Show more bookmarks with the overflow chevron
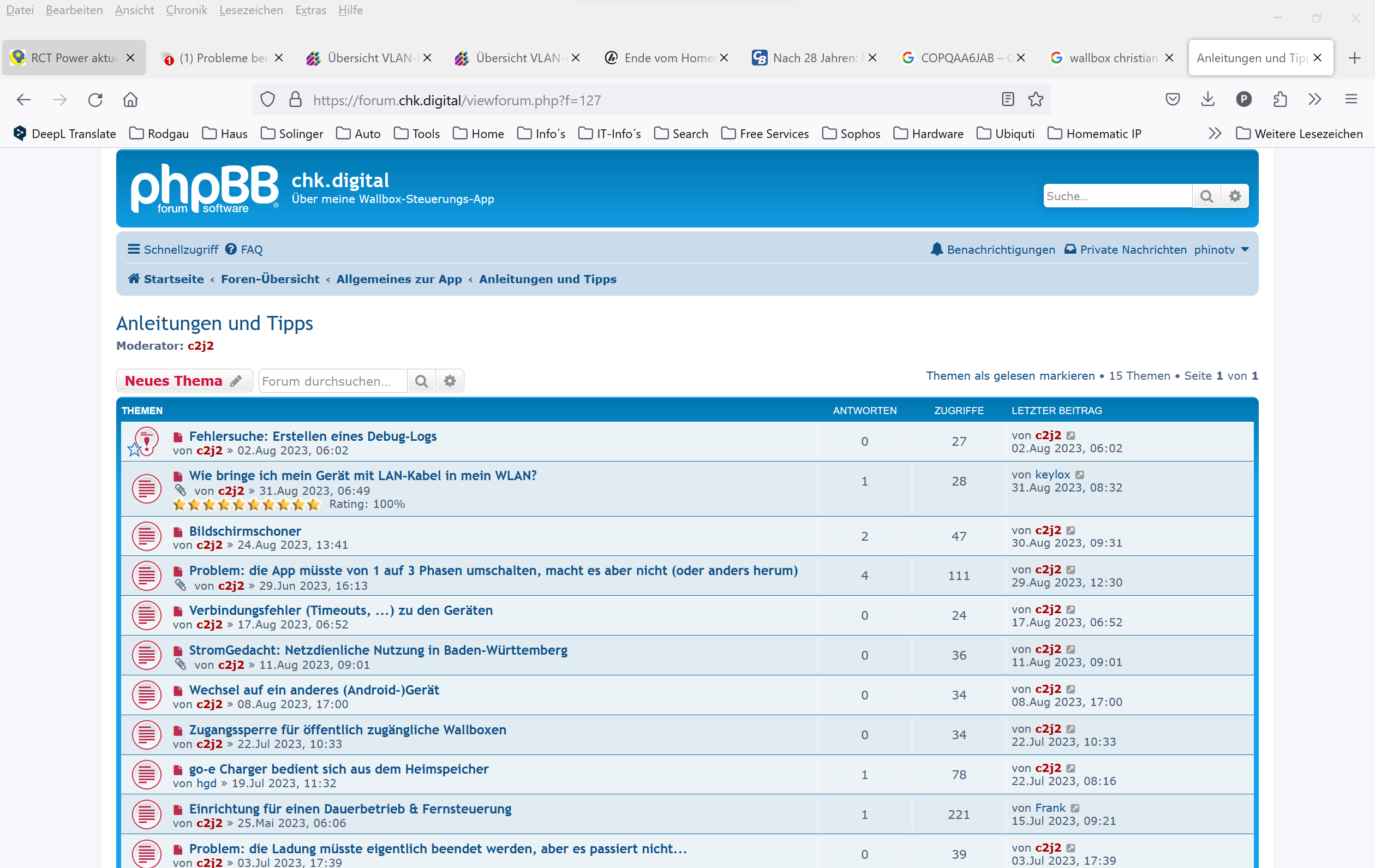This screenshot has width=1375, height=868. pos(1215,134)
